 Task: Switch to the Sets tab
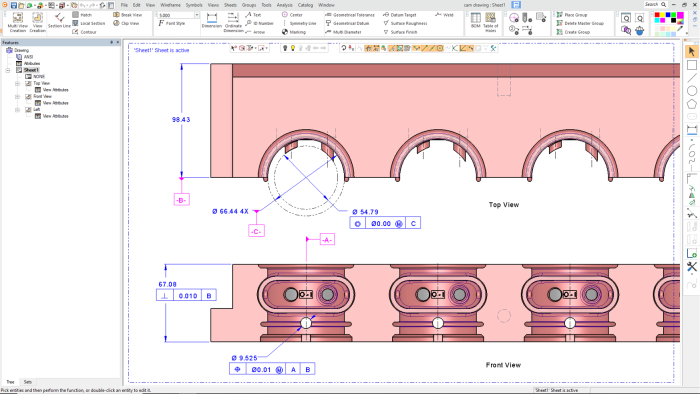click(28, 382)
